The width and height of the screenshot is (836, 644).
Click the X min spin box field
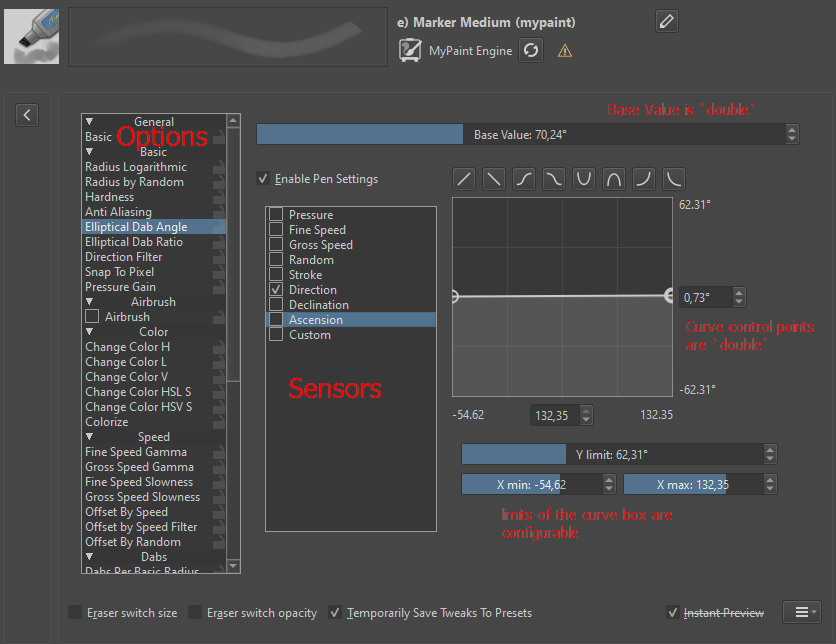(530, 484)
